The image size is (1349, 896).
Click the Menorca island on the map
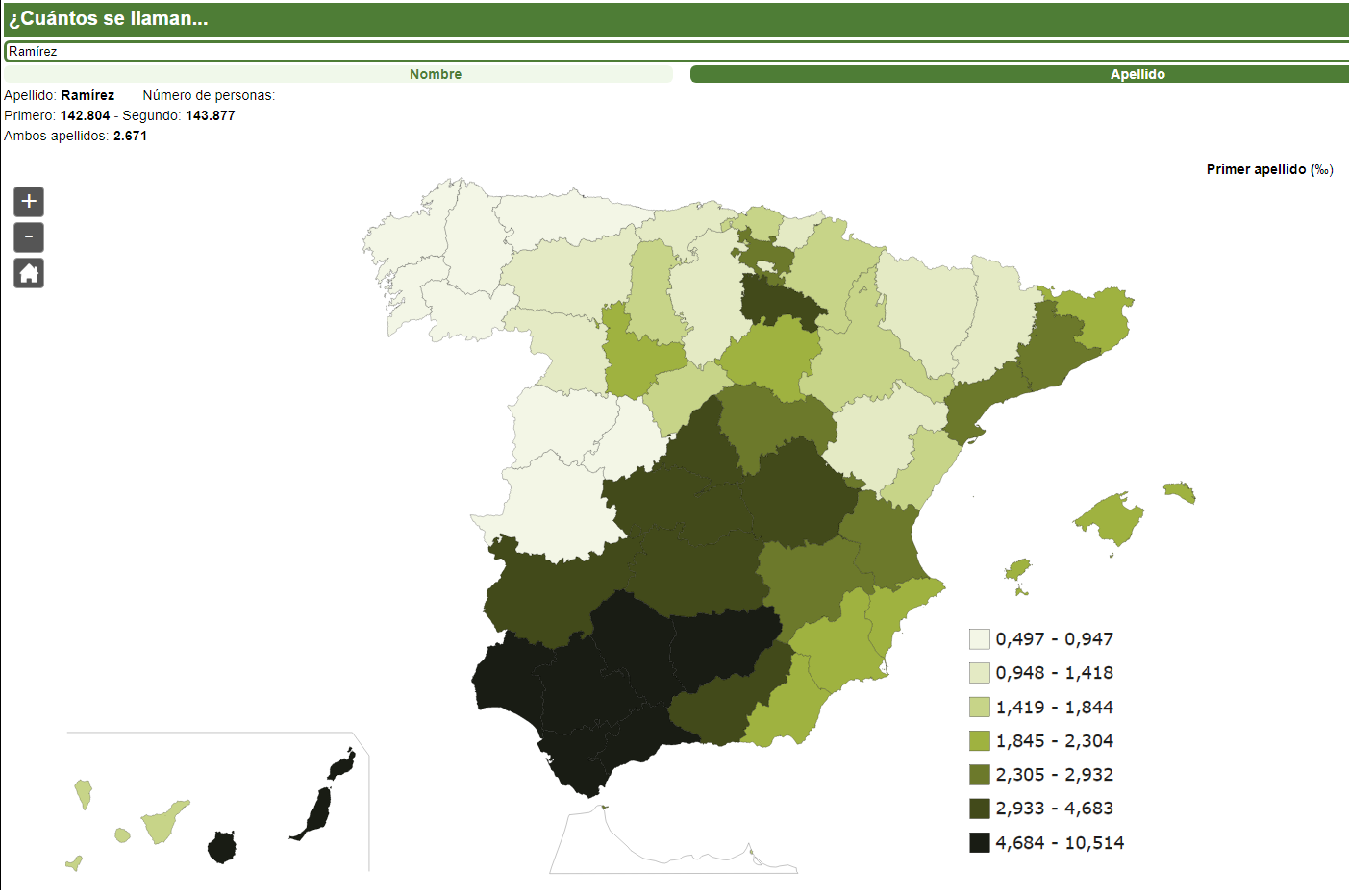point(1181,493)
